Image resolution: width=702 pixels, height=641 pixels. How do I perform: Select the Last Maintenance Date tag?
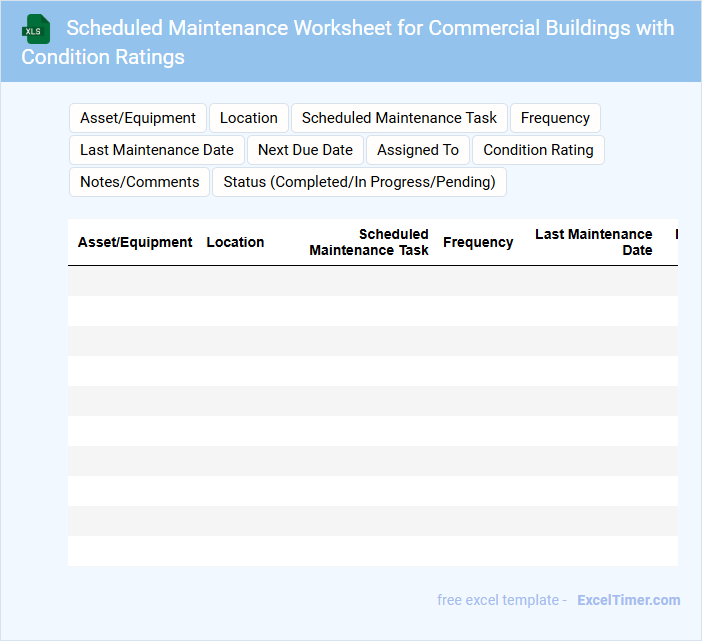157,150
